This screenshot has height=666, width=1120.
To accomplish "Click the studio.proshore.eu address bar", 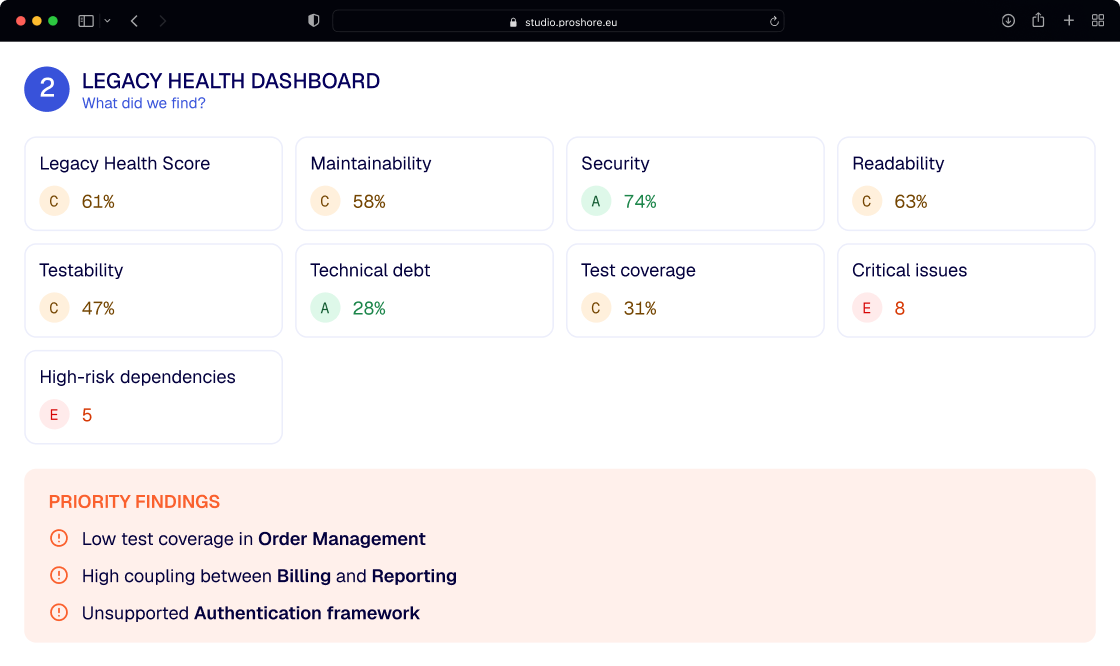I will (x=559, y=21).
